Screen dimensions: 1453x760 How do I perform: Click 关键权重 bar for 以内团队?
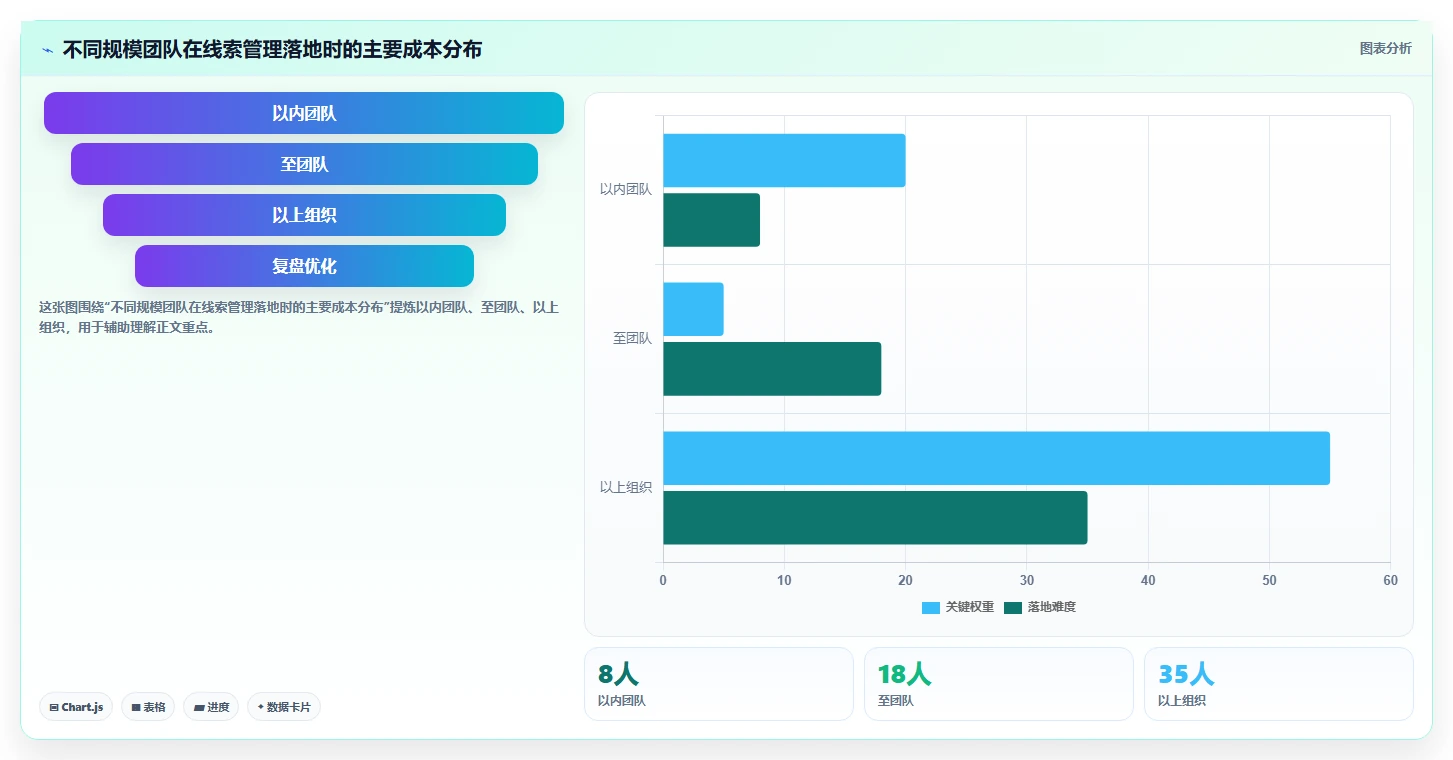pyautogui.click(x=784, y=160)
